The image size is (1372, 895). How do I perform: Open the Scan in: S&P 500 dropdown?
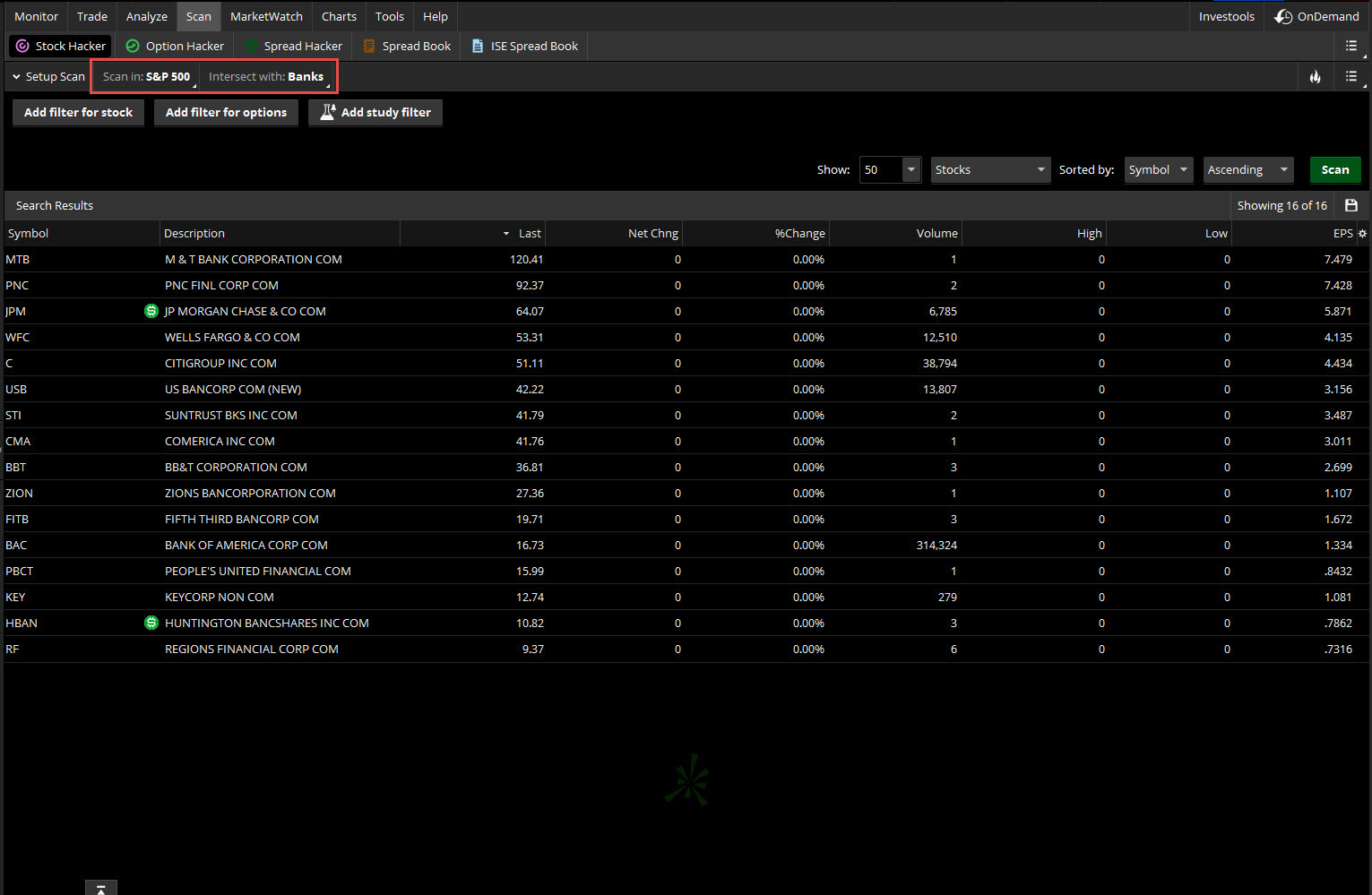[x=148, y=77]
